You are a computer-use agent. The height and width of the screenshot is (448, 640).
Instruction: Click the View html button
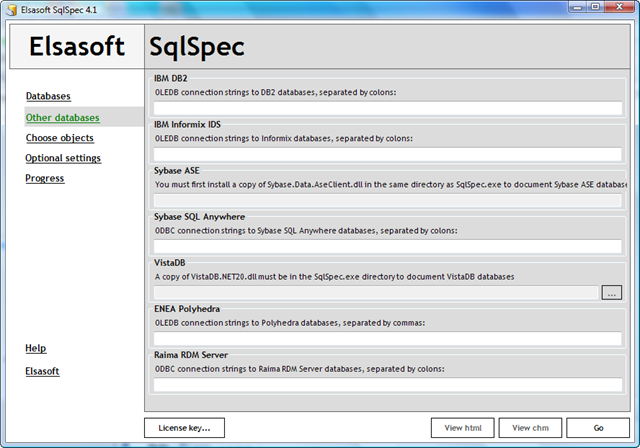(462, 428)
